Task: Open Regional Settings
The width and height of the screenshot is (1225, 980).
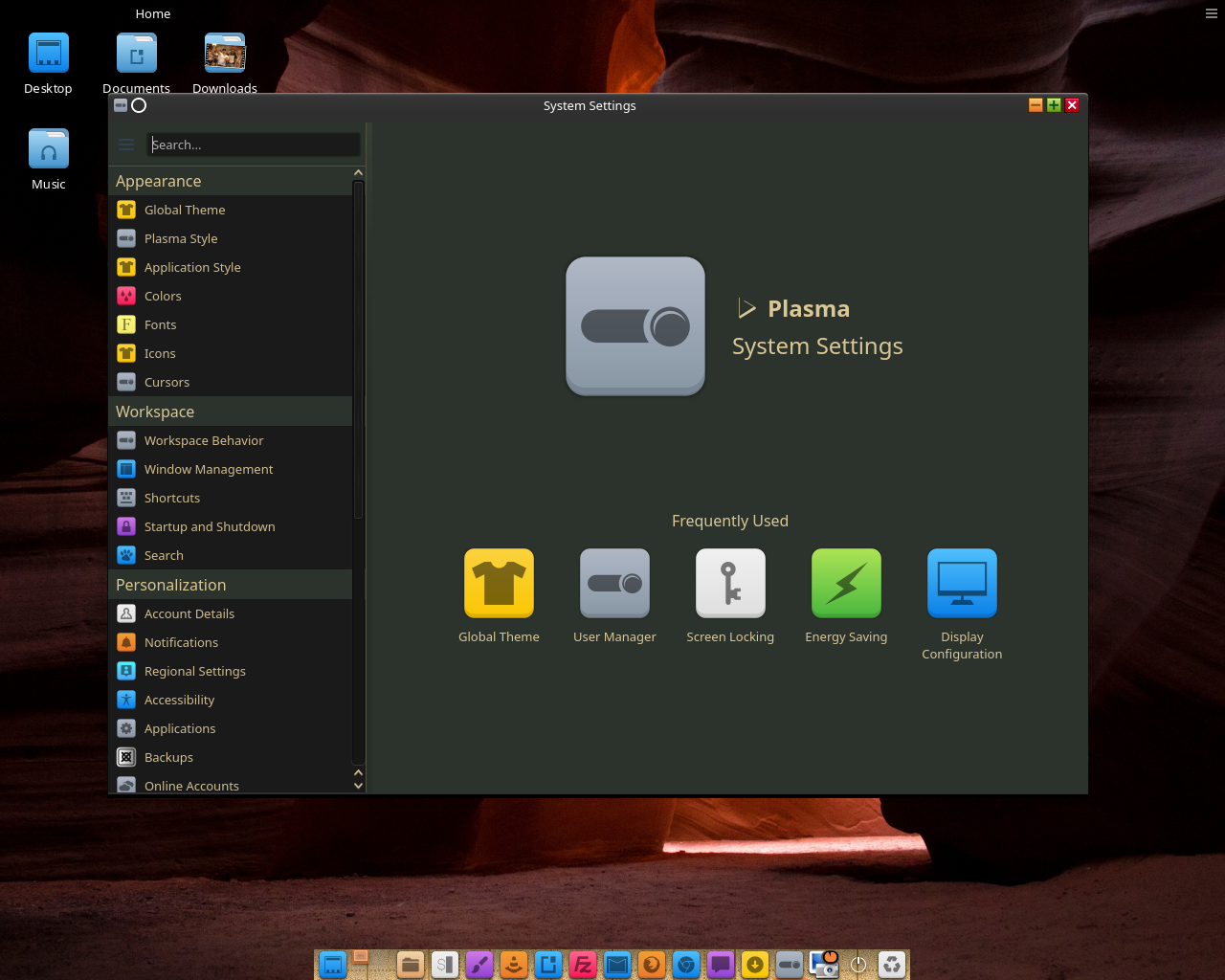Action: tap(231, 671)
